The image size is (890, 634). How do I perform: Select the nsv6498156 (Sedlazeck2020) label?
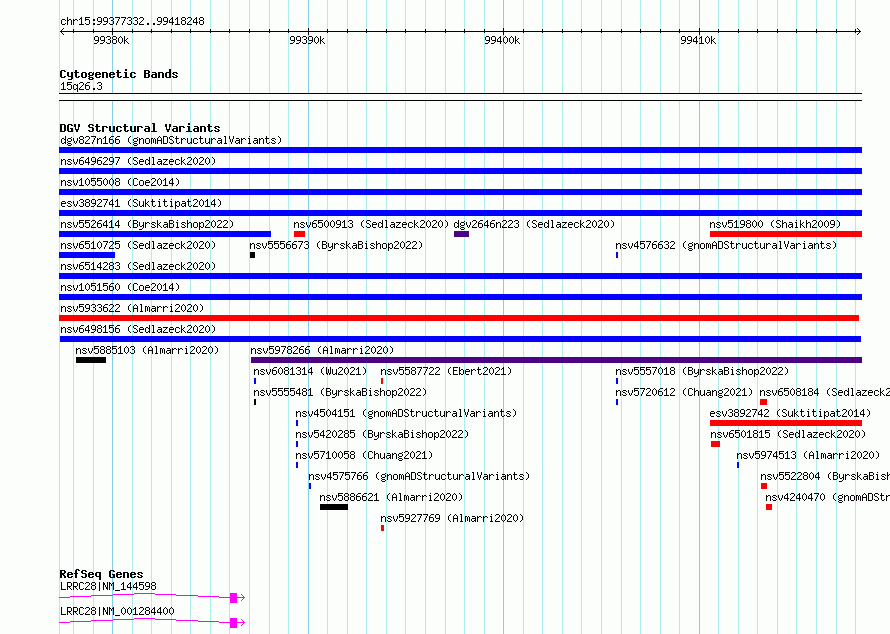click(138, 329)
